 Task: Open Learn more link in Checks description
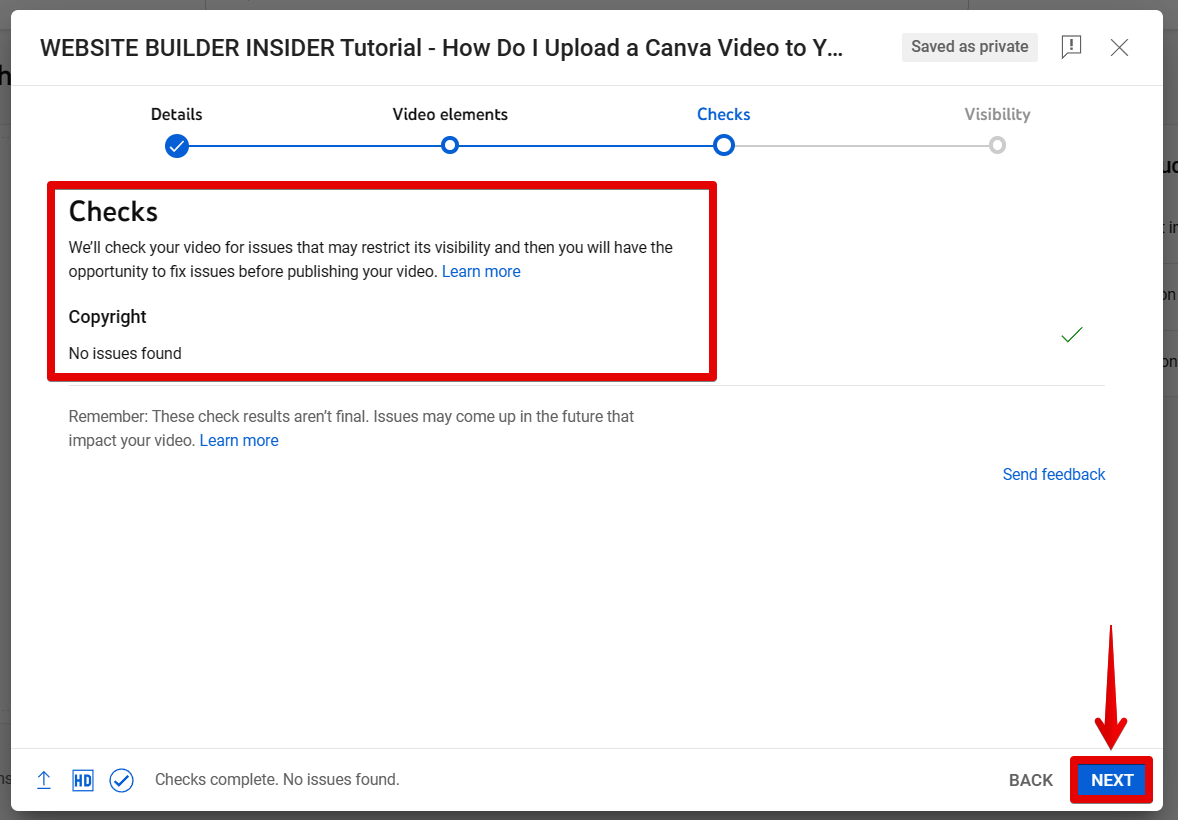pos(481,272)
